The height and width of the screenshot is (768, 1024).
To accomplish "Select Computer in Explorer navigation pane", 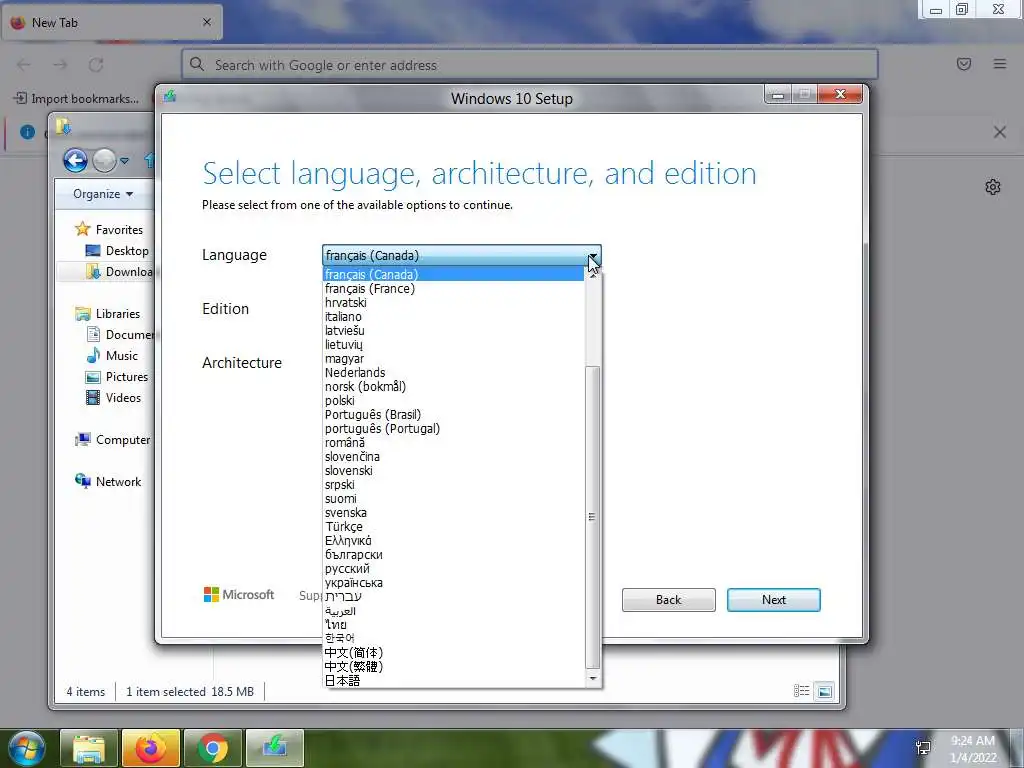I will [112, 440].
